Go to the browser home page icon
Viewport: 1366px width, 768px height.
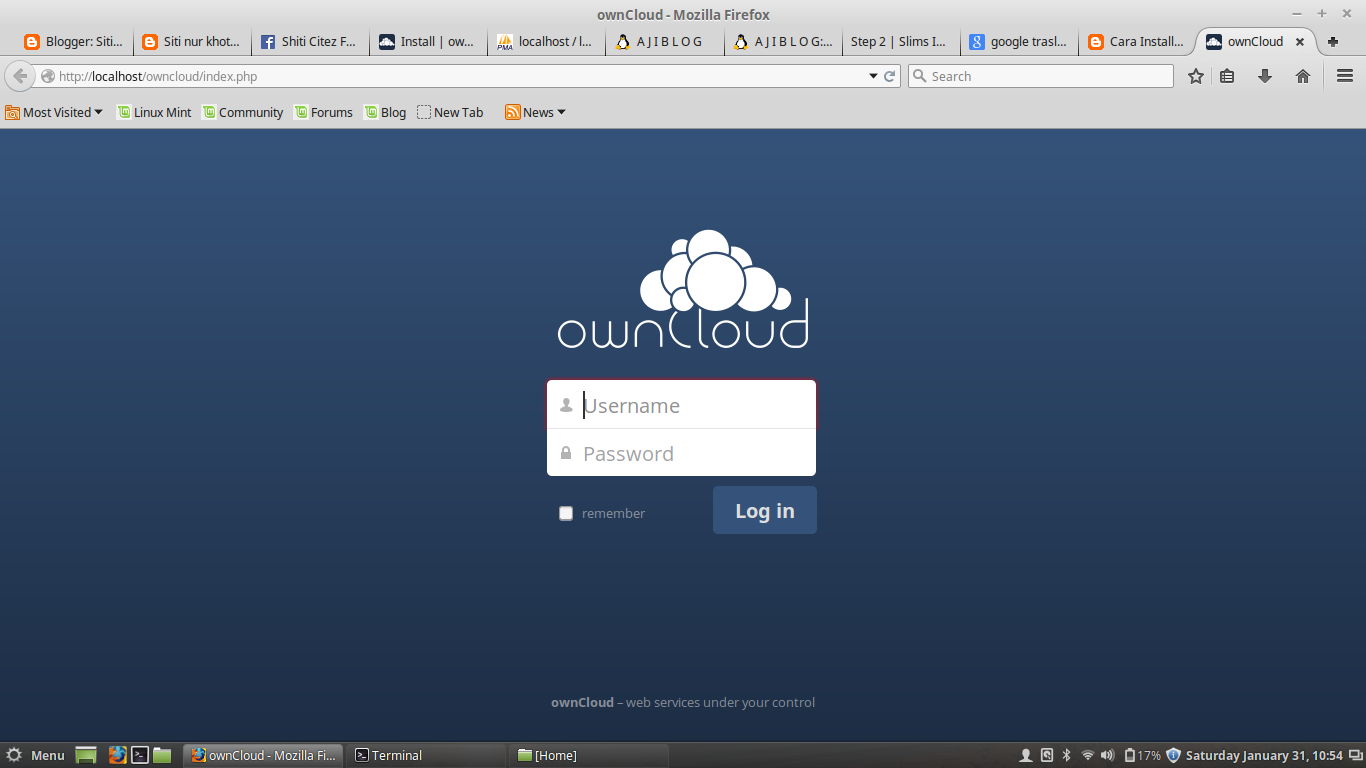pos(1301,75)
